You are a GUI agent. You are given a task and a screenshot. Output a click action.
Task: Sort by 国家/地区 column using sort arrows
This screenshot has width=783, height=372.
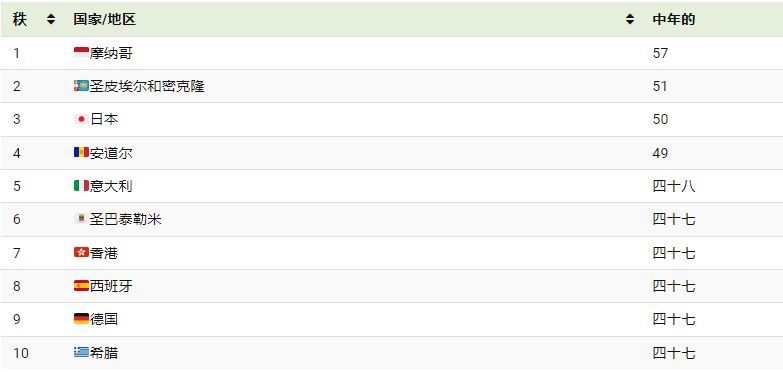tap(630, 19)
